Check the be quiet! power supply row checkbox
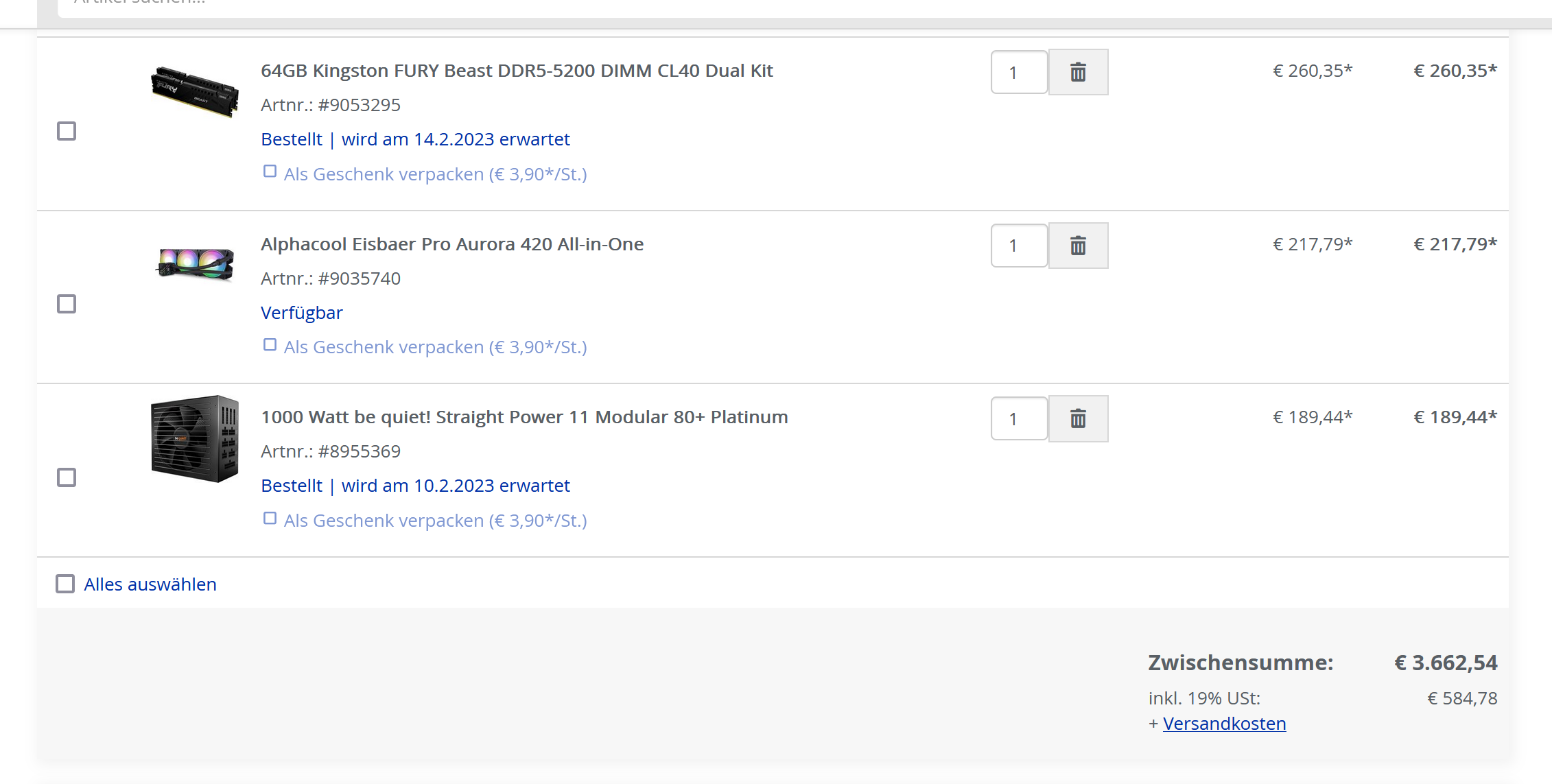The image size is (1552, 784). (x=67, y=477)
